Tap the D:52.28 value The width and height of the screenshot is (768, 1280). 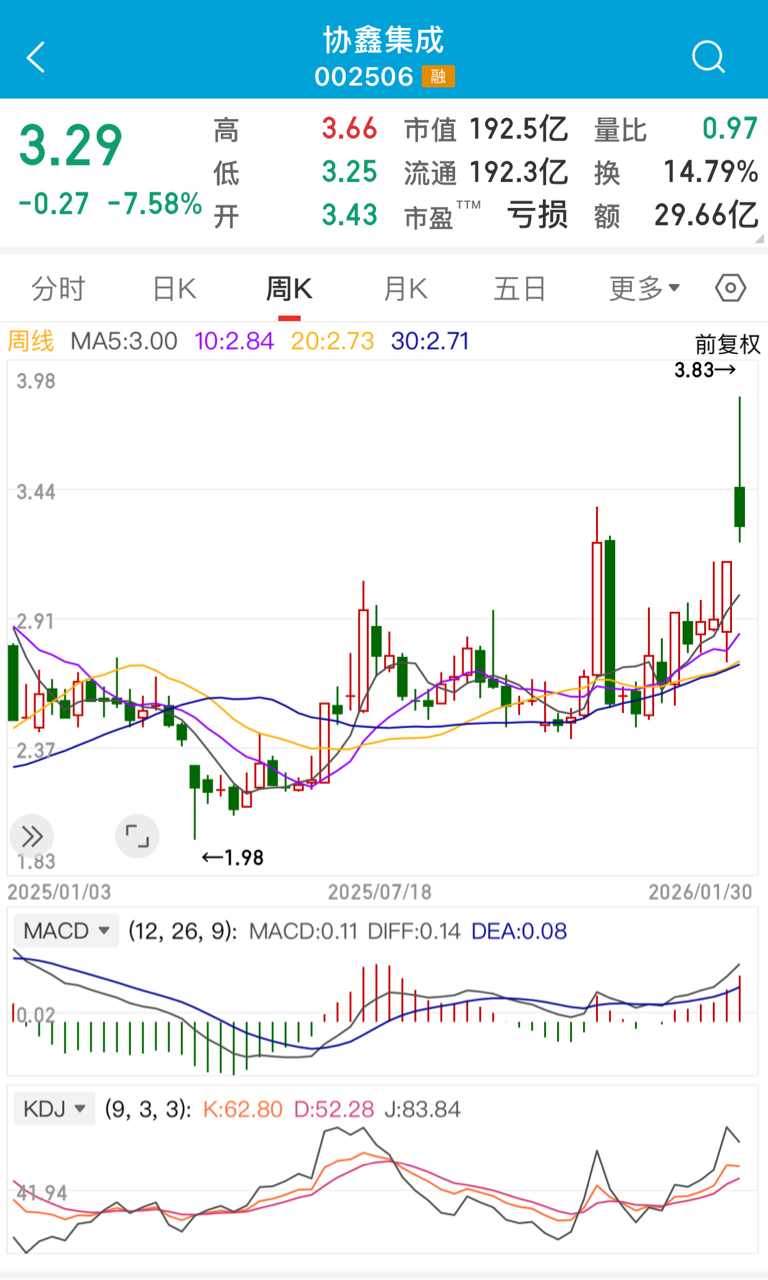tap(334, 1109)
